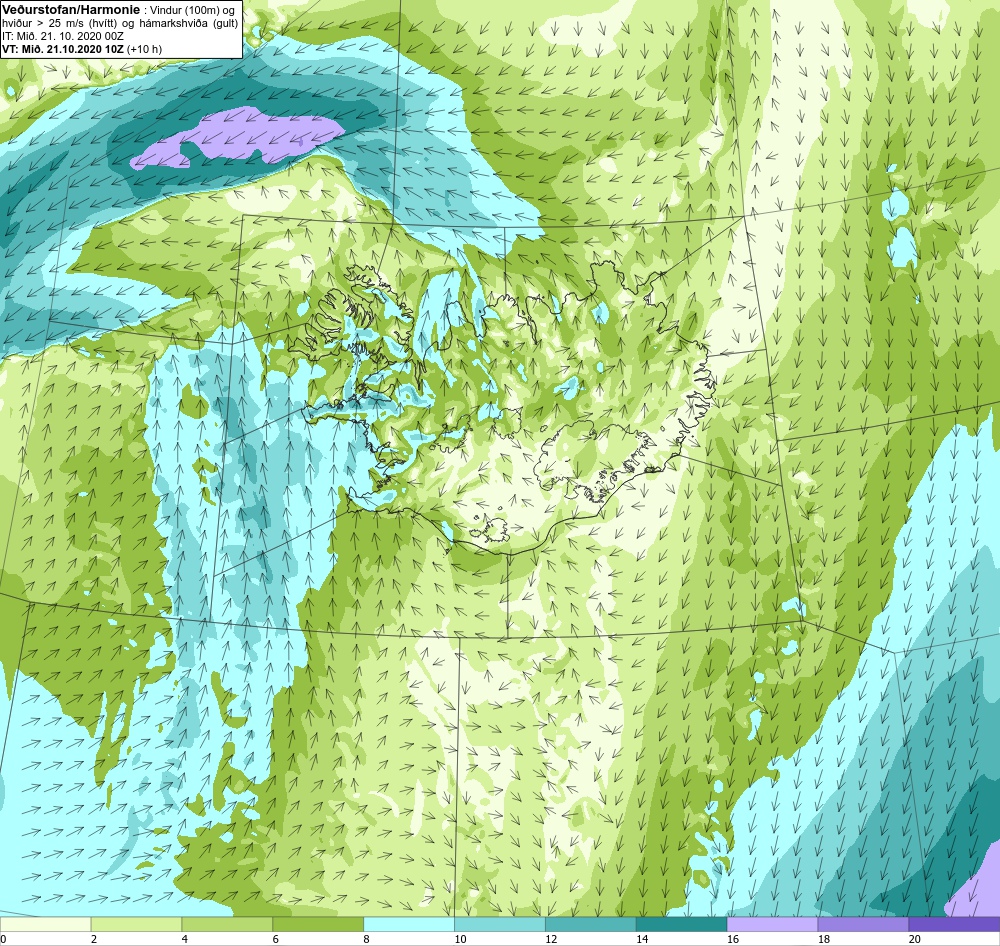Viewport: 1000px width, 946px height.
Task: Click the legend scale label "0"
Action: coord(3,939)
